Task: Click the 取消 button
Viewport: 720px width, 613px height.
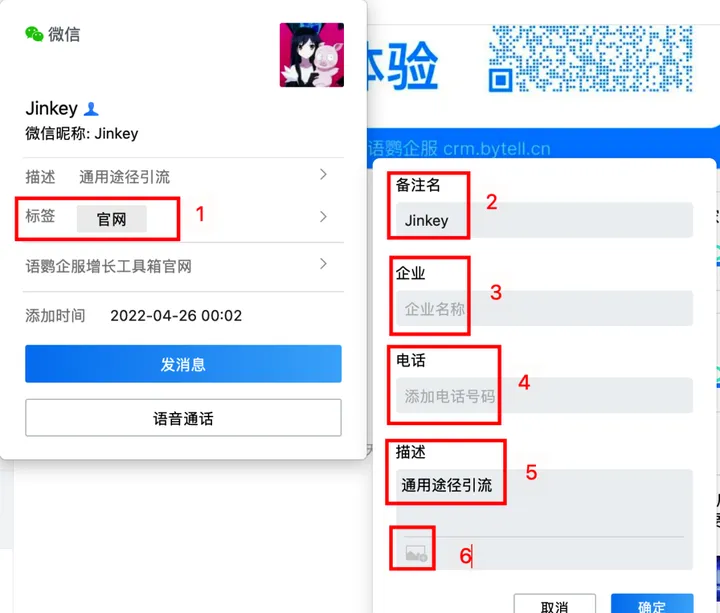Action: [555, 605]
